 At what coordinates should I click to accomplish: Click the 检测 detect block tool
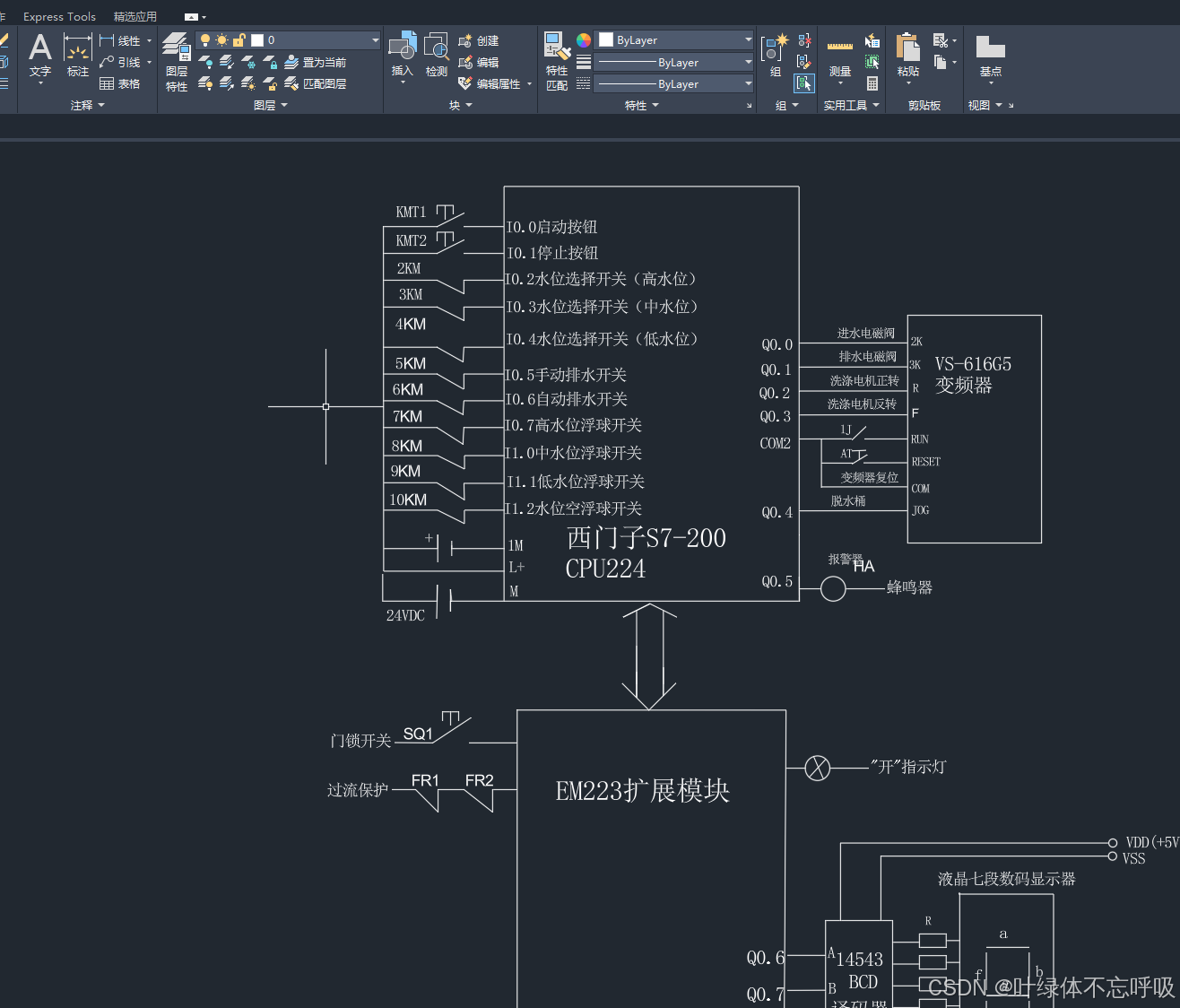437,56
